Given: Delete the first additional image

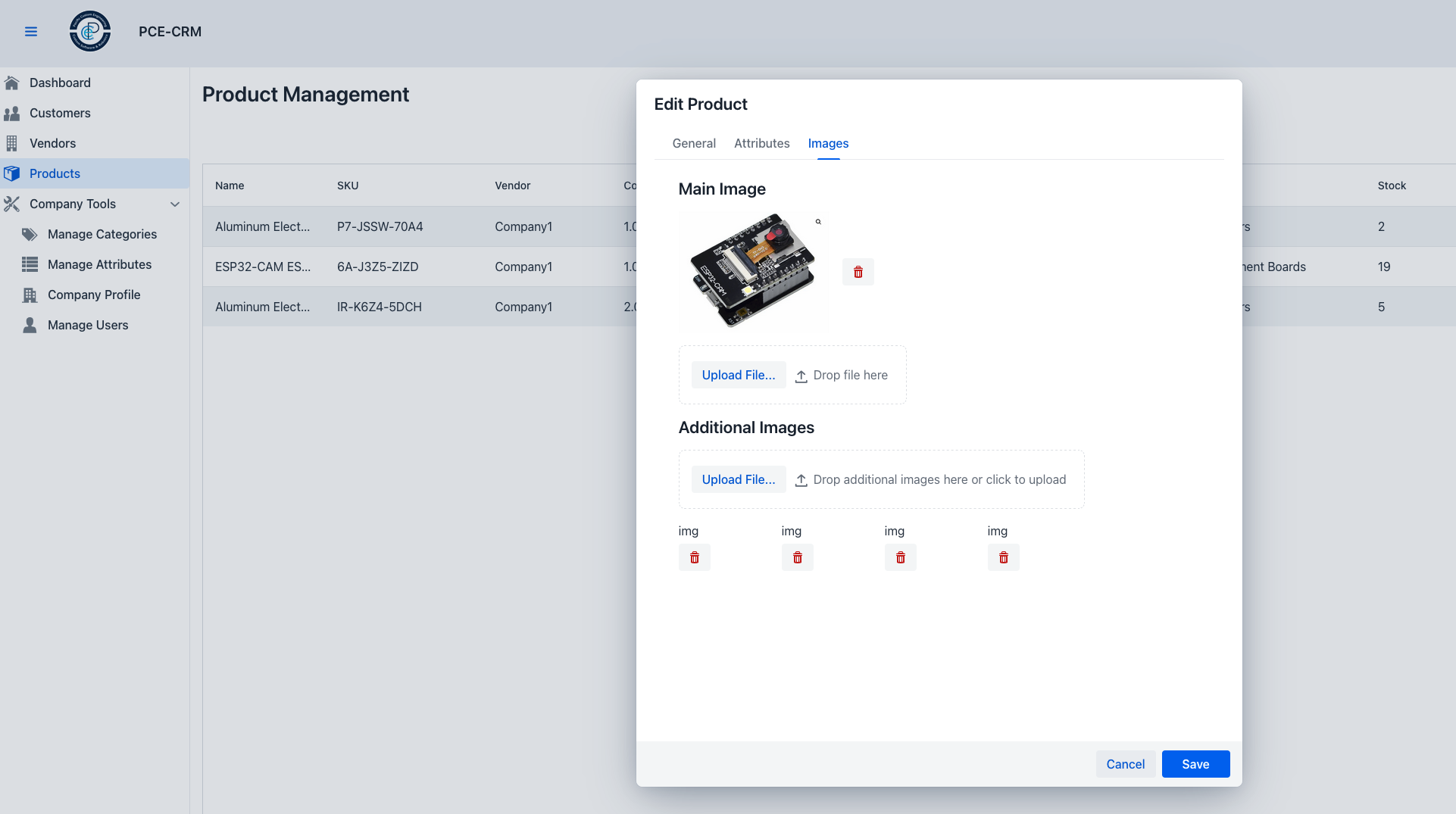Looking at the screenshot, I should click(694, 558).
